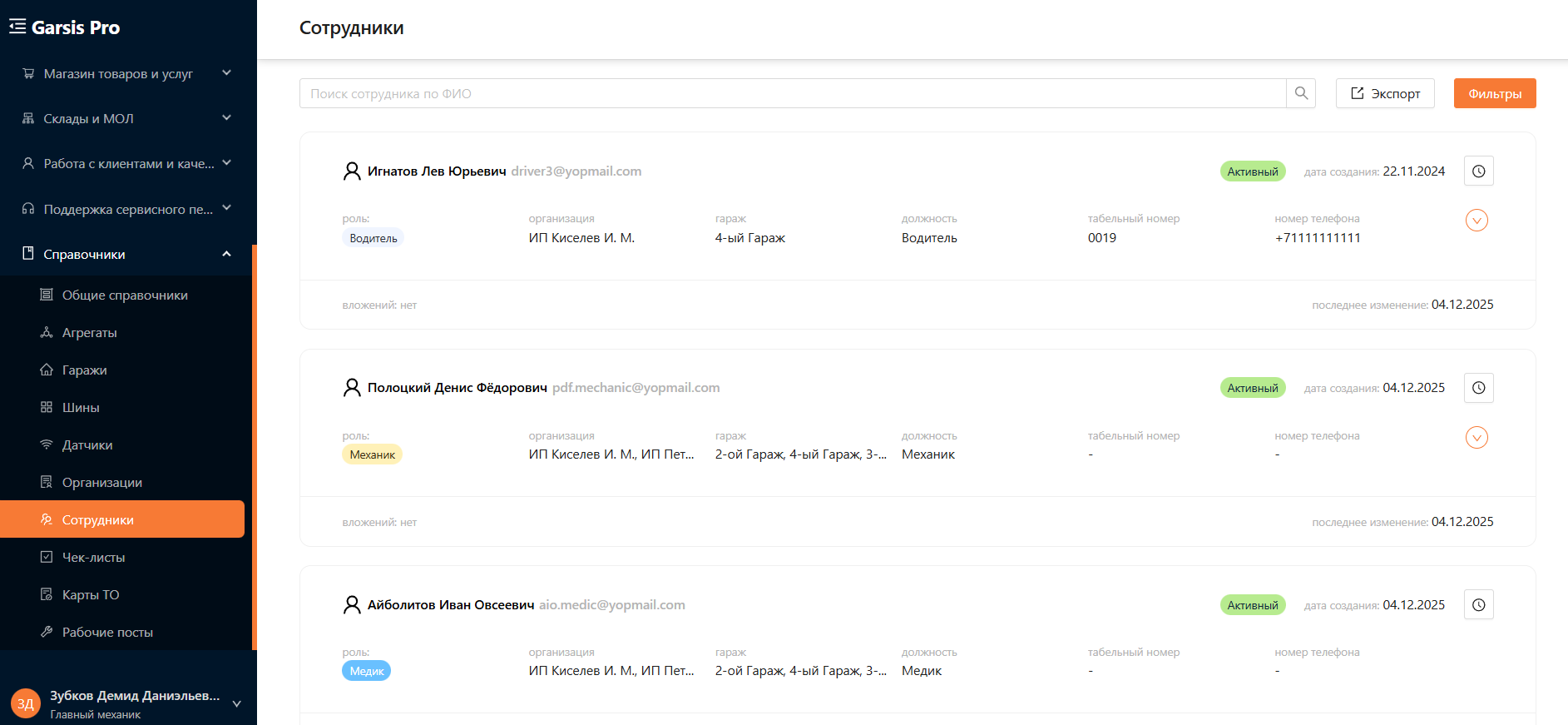Expand Магазин товаров и услуг menu

pyautogui.click(x=126, y=73)
